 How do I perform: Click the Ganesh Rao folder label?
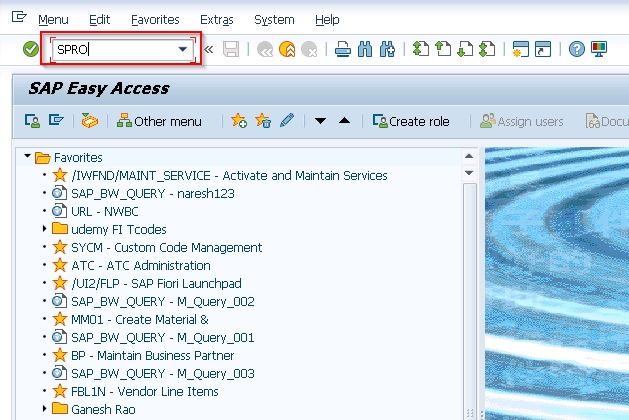click(103, 410)
